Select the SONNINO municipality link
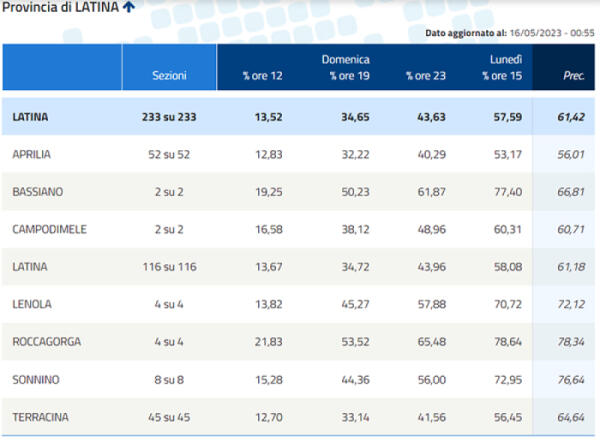Image resolution: width=600 pixels, height=443 pixels. click(34, 379)
